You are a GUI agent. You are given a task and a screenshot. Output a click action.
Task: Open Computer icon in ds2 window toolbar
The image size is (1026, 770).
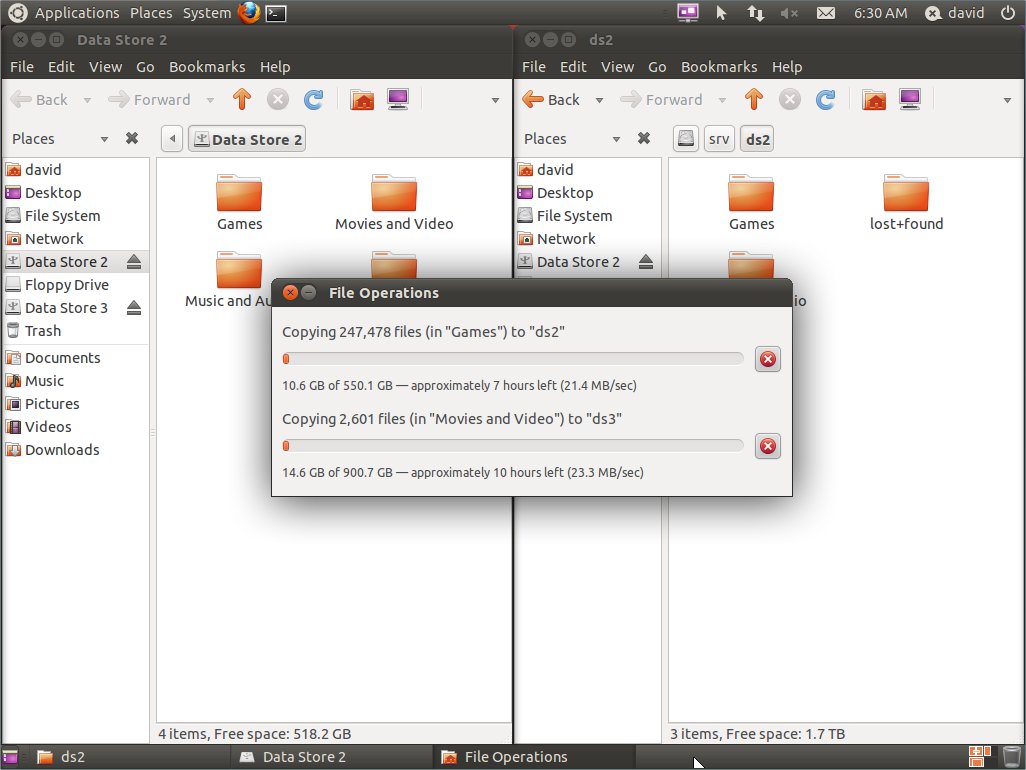tap(910, 99)
